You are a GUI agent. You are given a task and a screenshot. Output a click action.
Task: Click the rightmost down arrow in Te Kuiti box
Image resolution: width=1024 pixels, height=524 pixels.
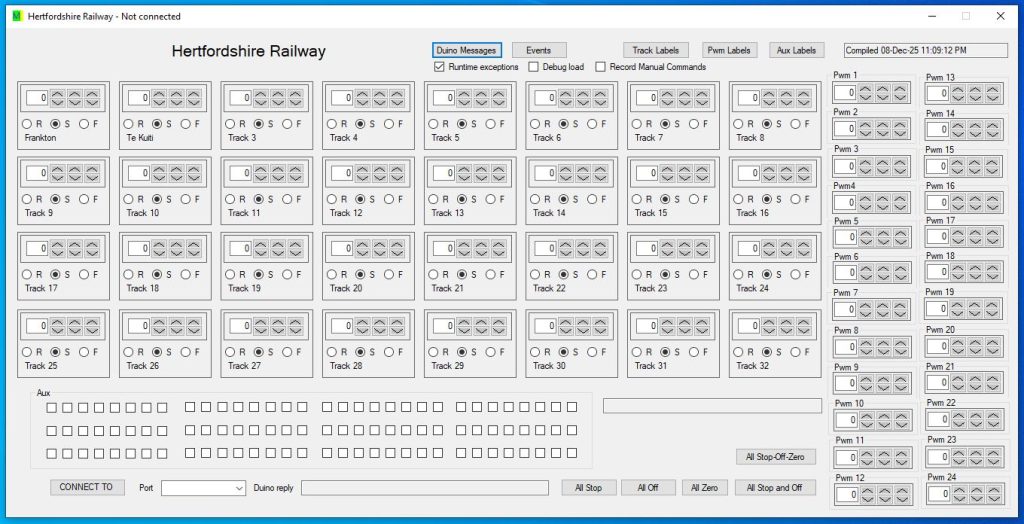pyautogui.click(x=194, y=102)
